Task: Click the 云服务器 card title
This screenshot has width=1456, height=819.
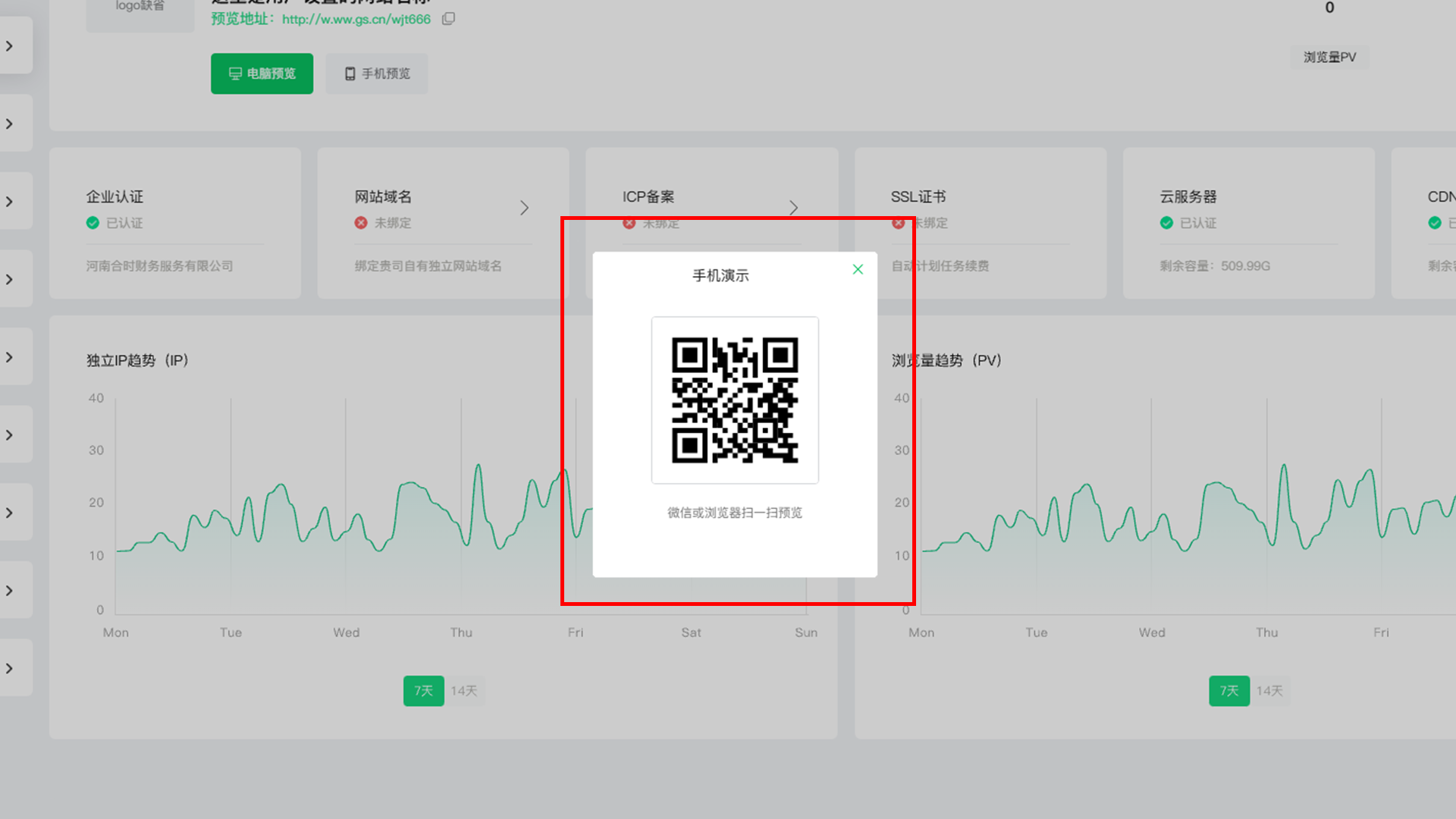Action: tap(1188, 197)
